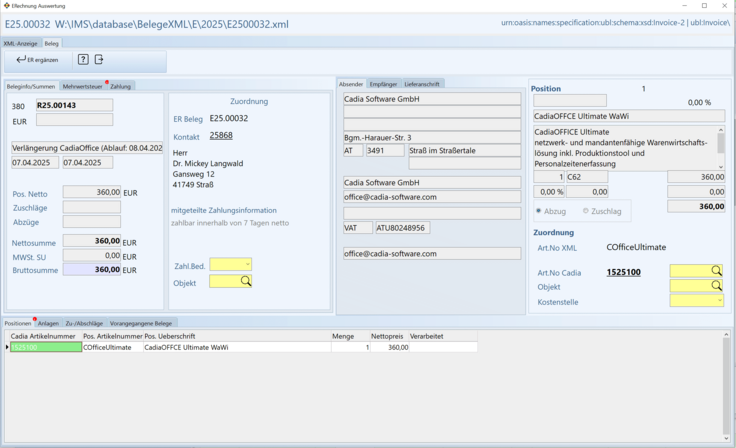Open the Beleginfo/Summen tab

(31, 86)
